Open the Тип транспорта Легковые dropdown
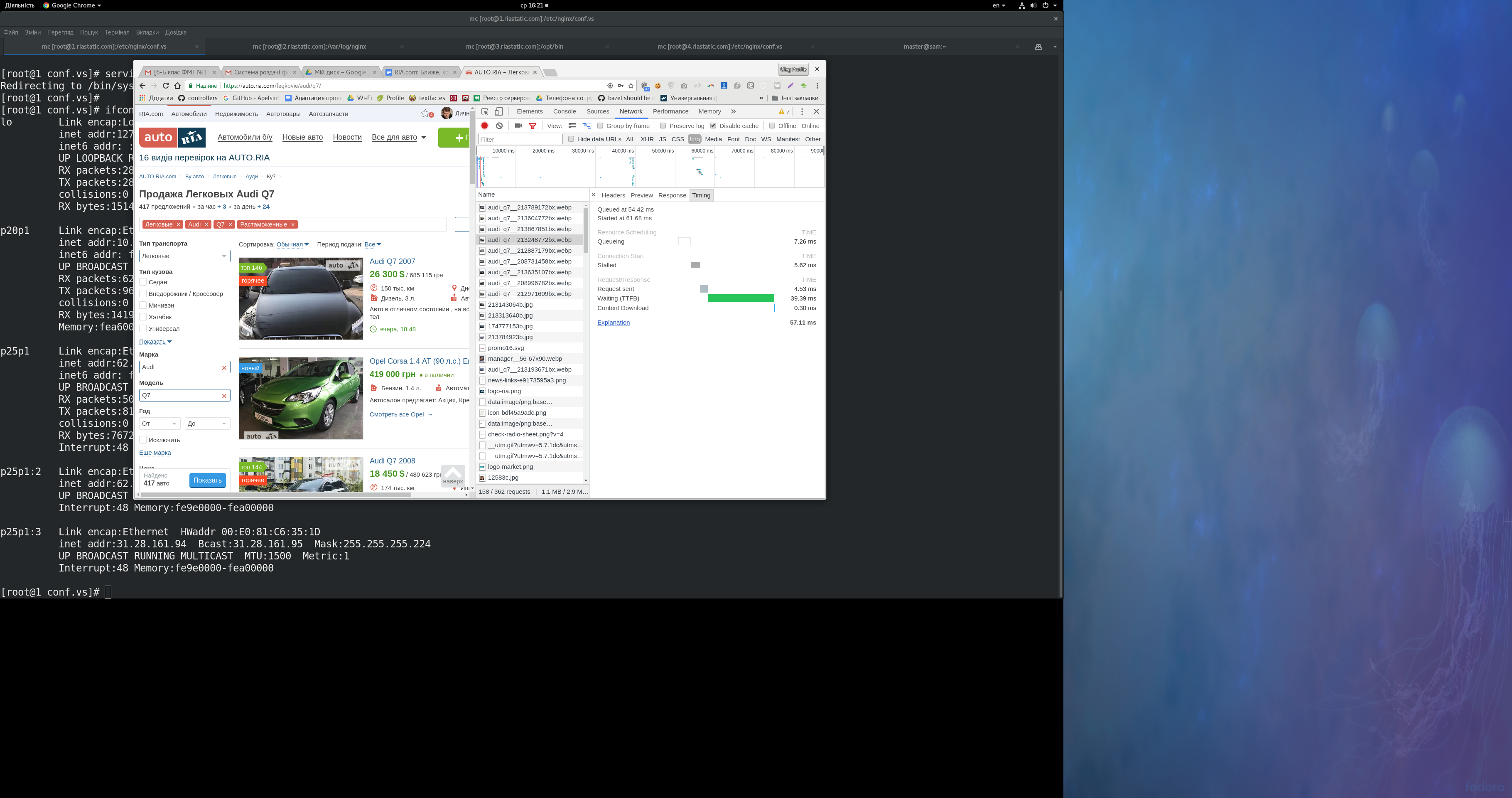 pyautogui.click(x=184, y=256)
